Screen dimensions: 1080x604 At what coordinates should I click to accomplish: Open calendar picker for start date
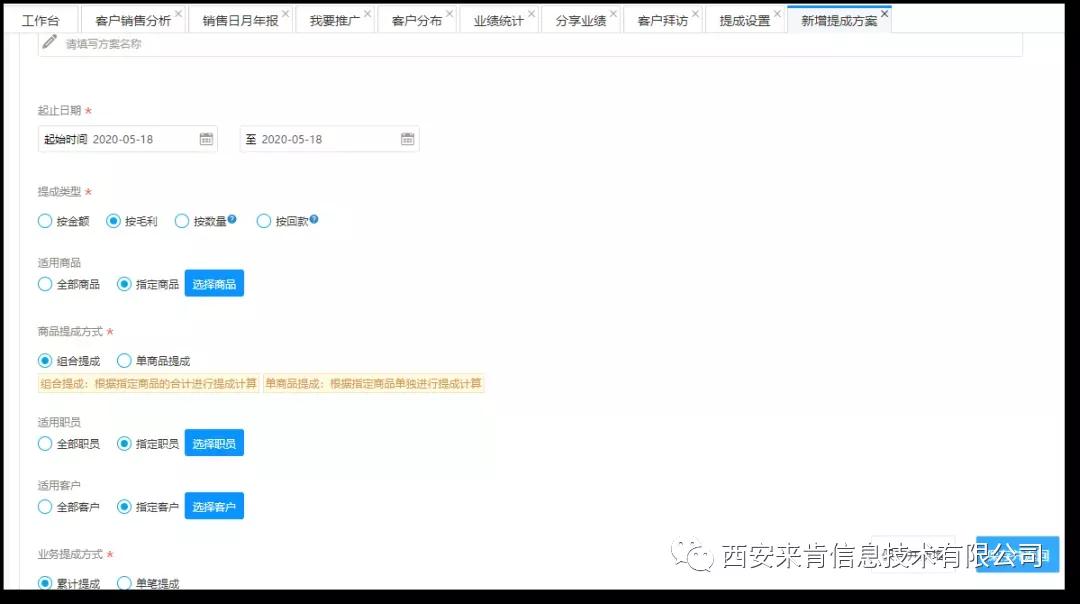206,139
